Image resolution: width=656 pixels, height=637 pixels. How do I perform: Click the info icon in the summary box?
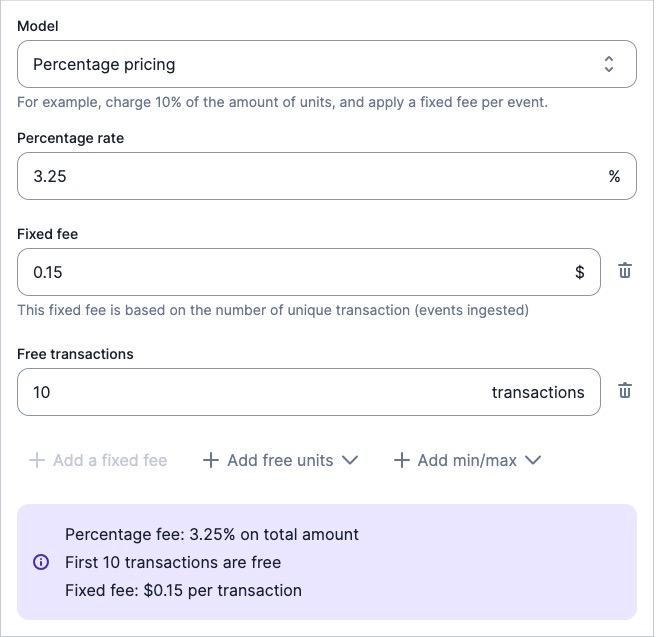[x=41, y=562]
